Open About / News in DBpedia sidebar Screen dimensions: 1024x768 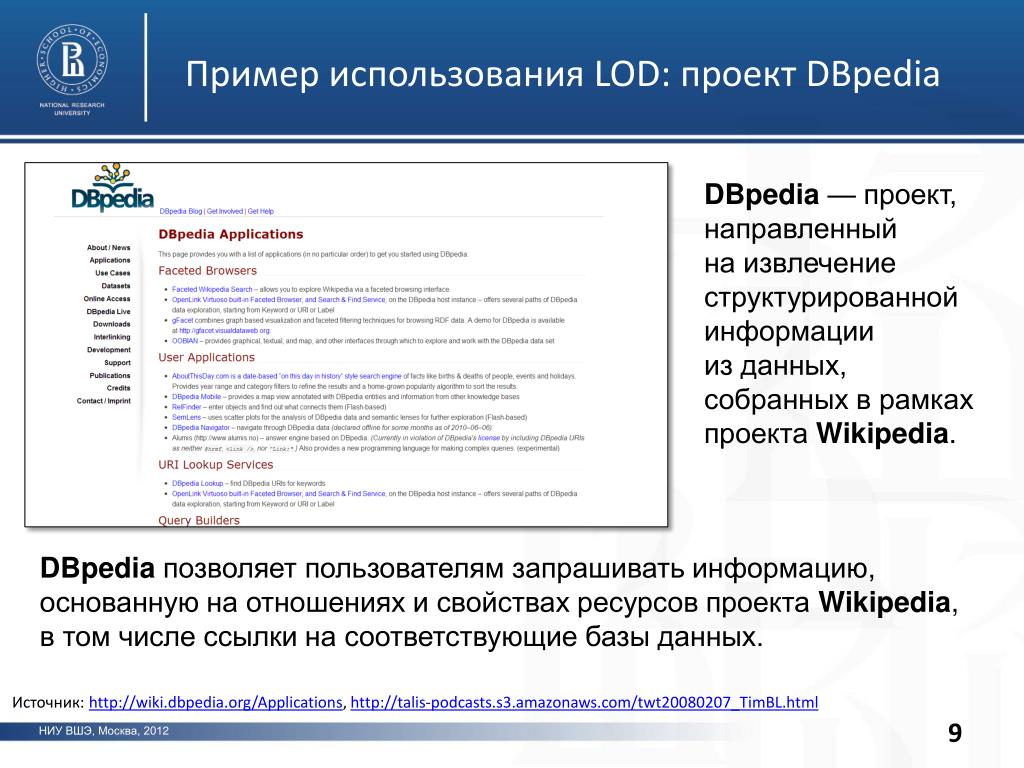pos(108,248)
